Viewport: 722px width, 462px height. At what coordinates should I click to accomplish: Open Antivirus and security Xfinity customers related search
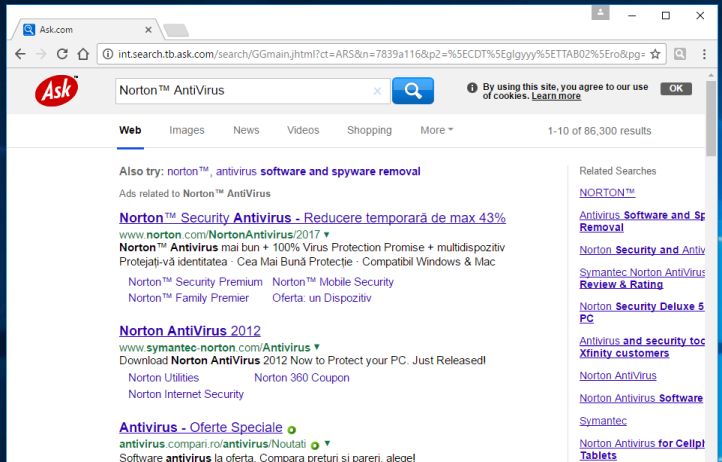[642, 347]
